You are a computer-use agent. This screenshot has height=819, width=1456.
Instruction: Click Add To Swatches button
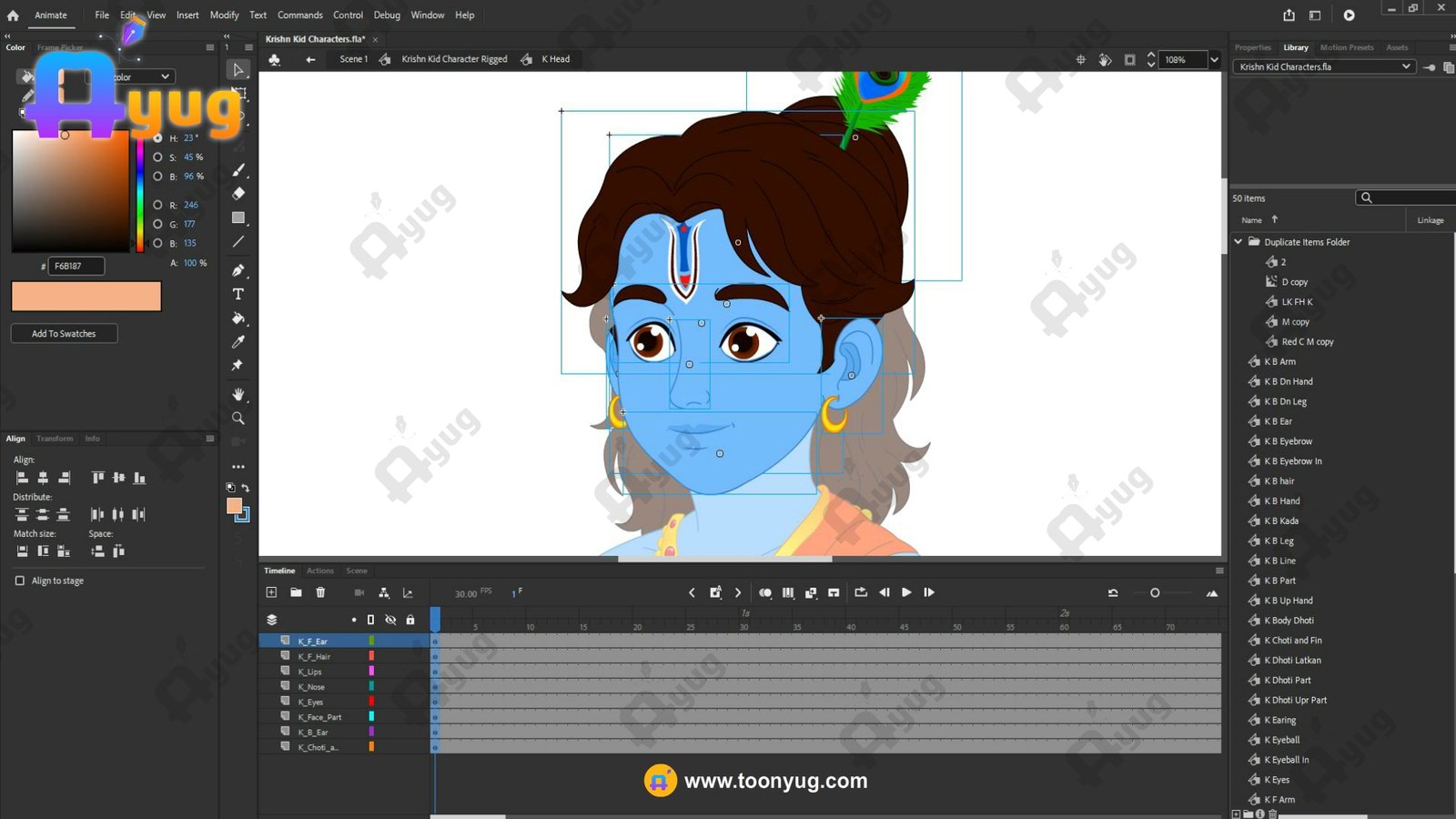click(64, 334)
